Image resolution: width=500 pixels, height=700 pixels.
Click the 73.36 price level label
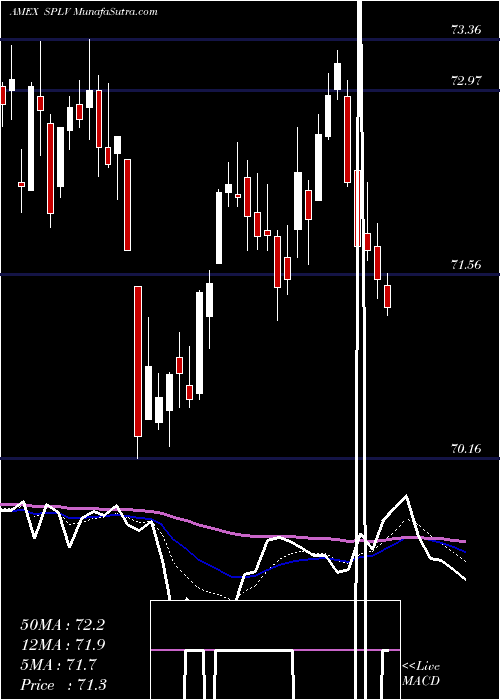(x=466, y=30)
